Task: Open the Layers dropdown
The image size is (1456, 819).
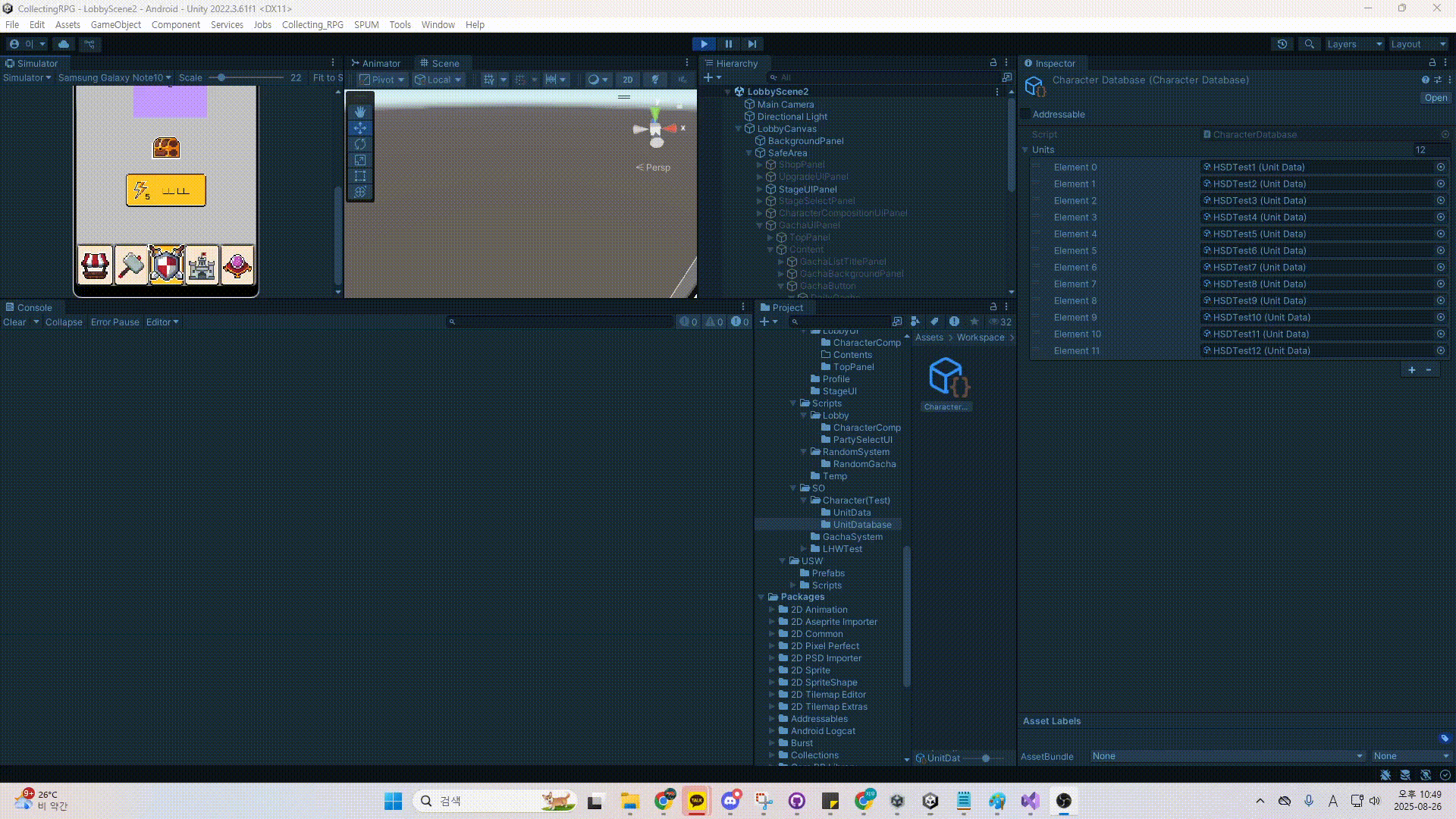Action: click(1354, 44)
